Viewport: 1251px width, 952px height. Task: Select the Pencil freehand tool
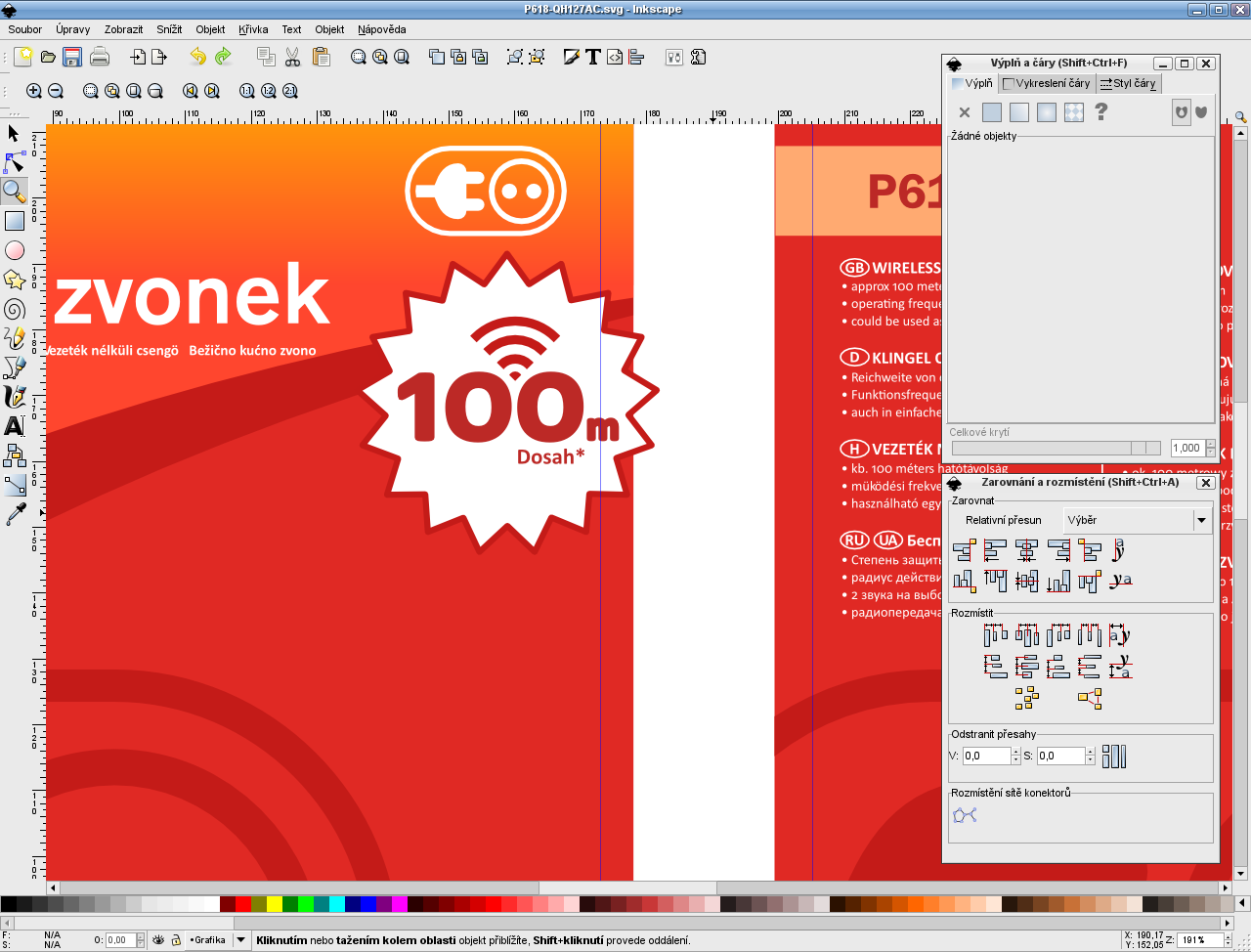(14, 338)
